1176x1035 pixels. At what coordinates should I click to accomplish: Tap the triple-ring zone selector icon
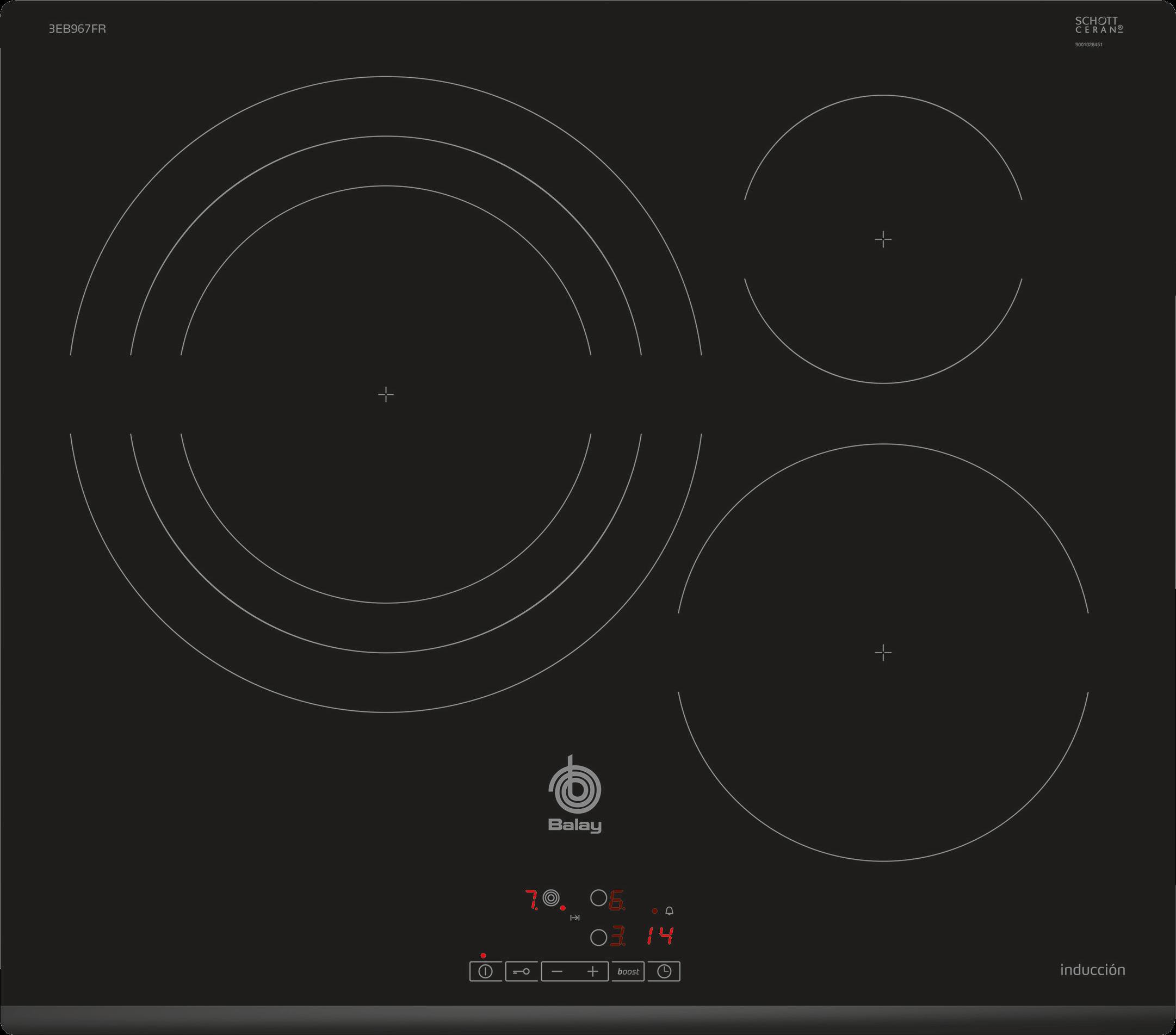pyautogui.click(x=551, y=897)
